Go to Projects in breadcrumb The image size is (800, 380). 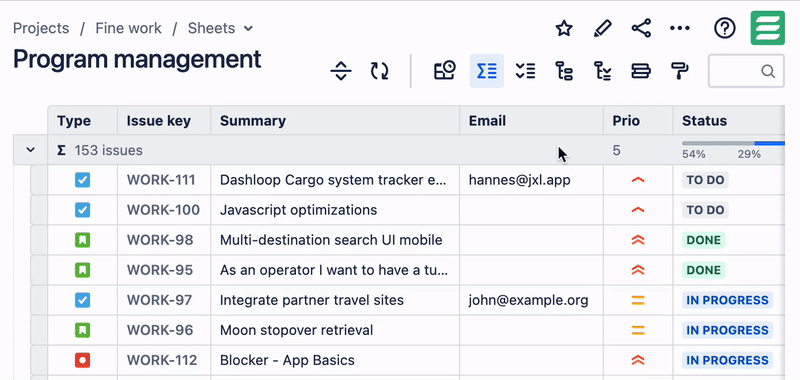point(41,28)
